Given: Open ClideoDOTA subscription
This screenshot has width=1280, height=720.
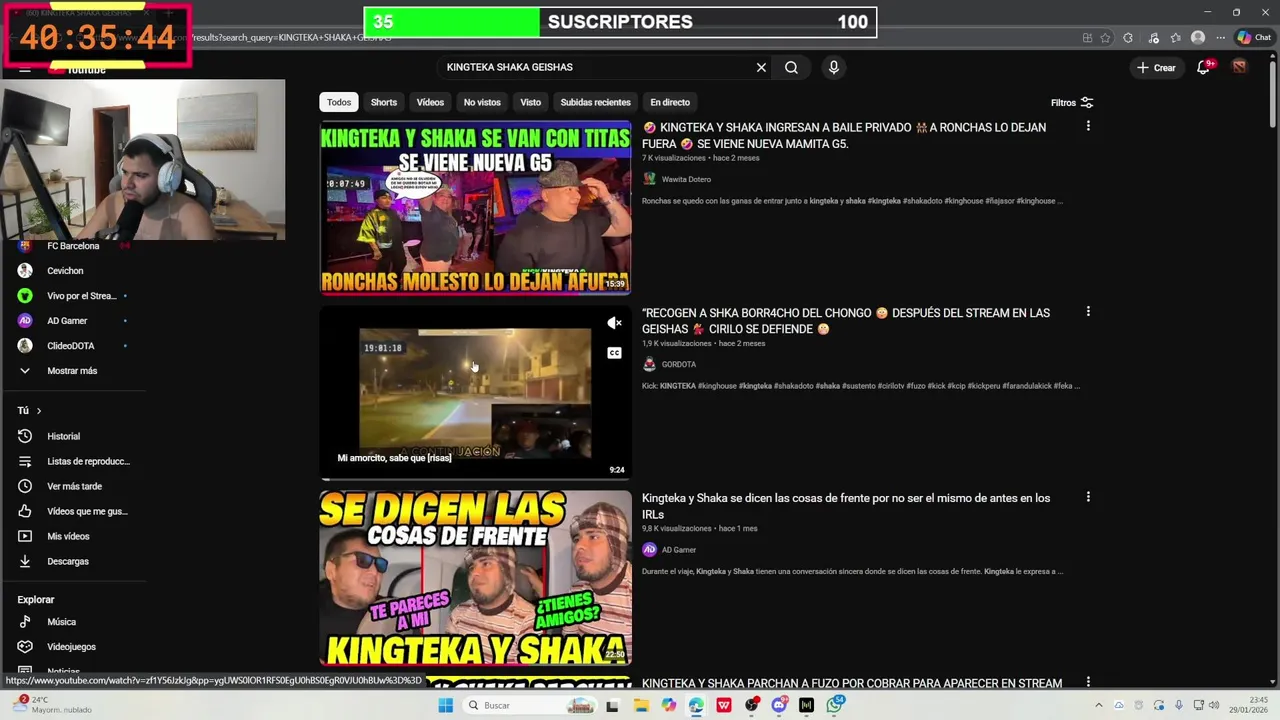Looking at the screenshot, I should click(70, 346).
